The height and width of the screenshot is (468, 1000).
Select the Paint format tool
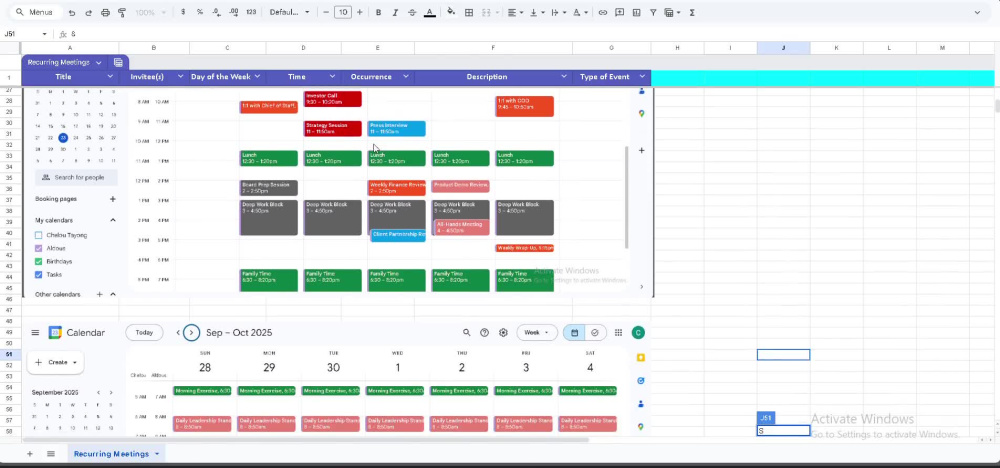[122, 12]
